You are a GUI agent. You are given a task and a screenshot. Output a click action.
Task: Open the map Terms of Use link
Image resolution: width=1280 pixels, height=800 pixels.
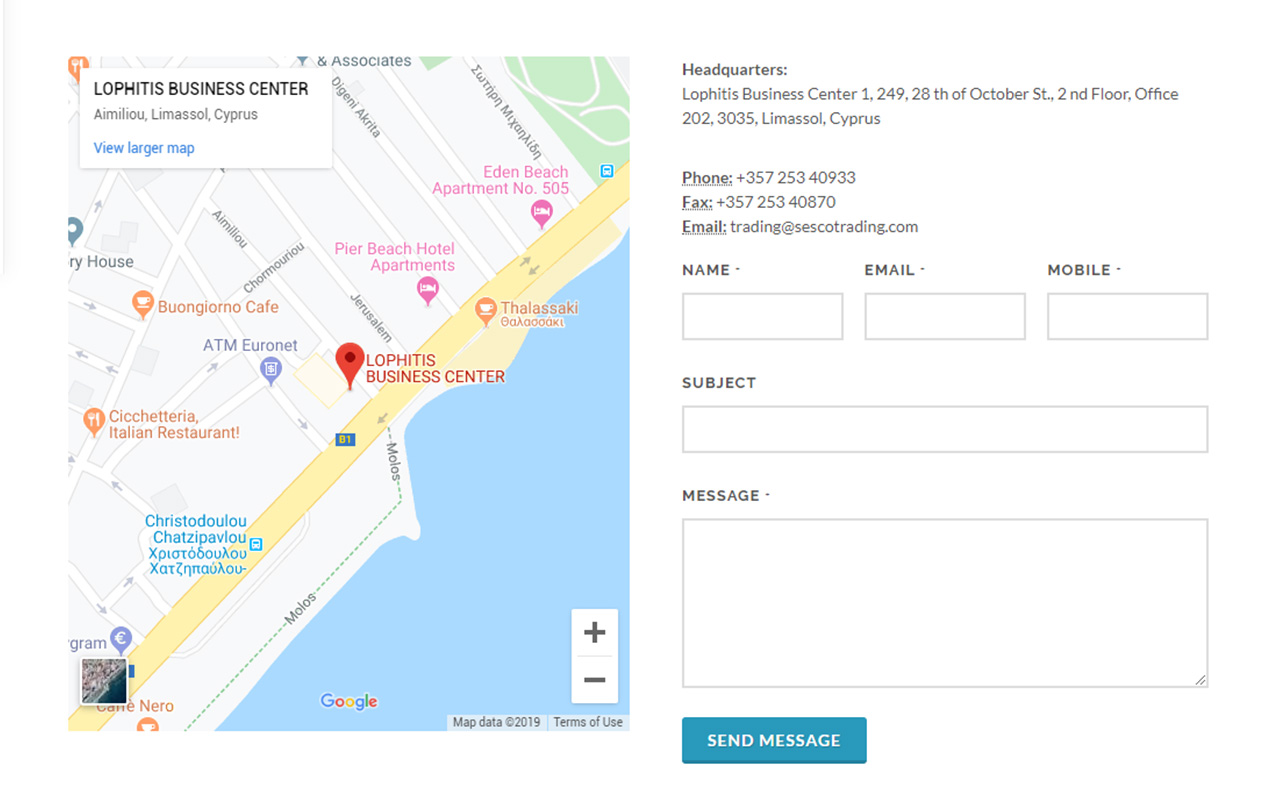coord(588,722)
